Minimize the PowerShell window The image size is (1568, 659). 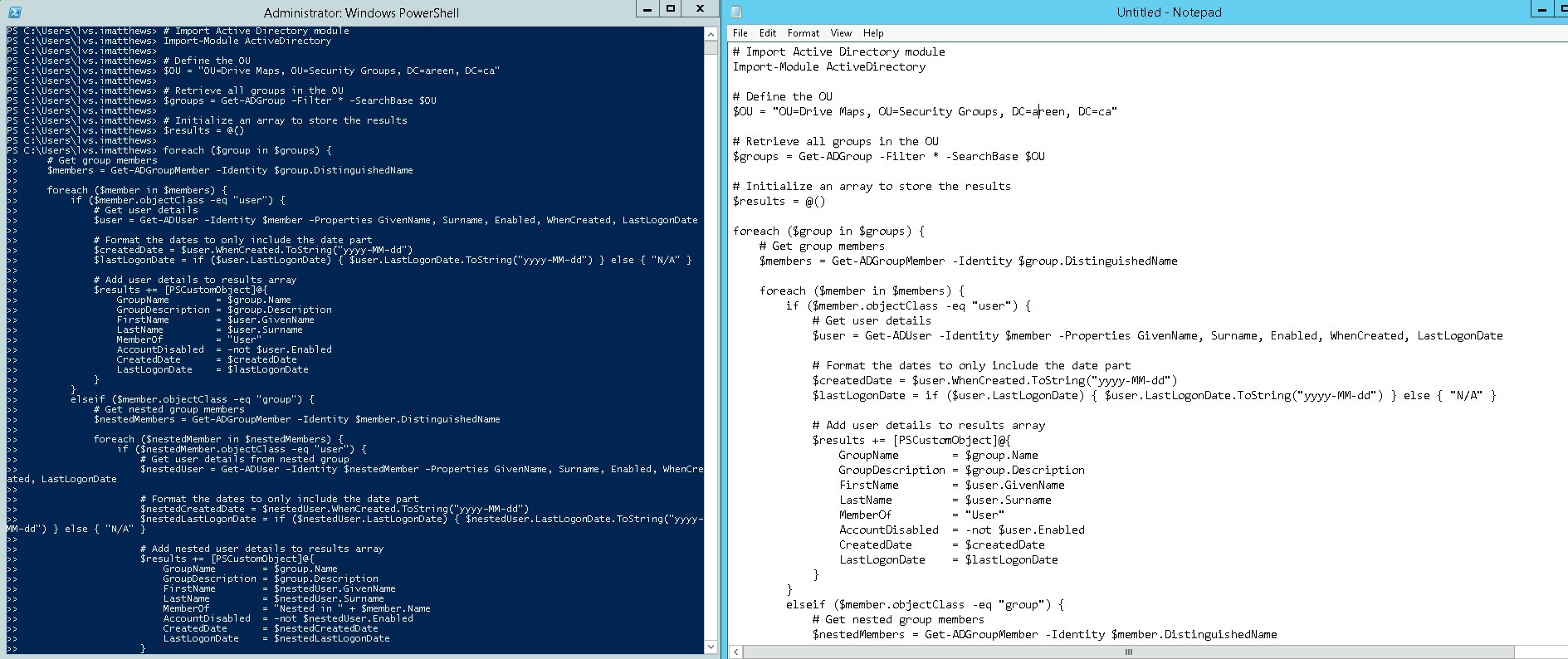pos(647,9)
